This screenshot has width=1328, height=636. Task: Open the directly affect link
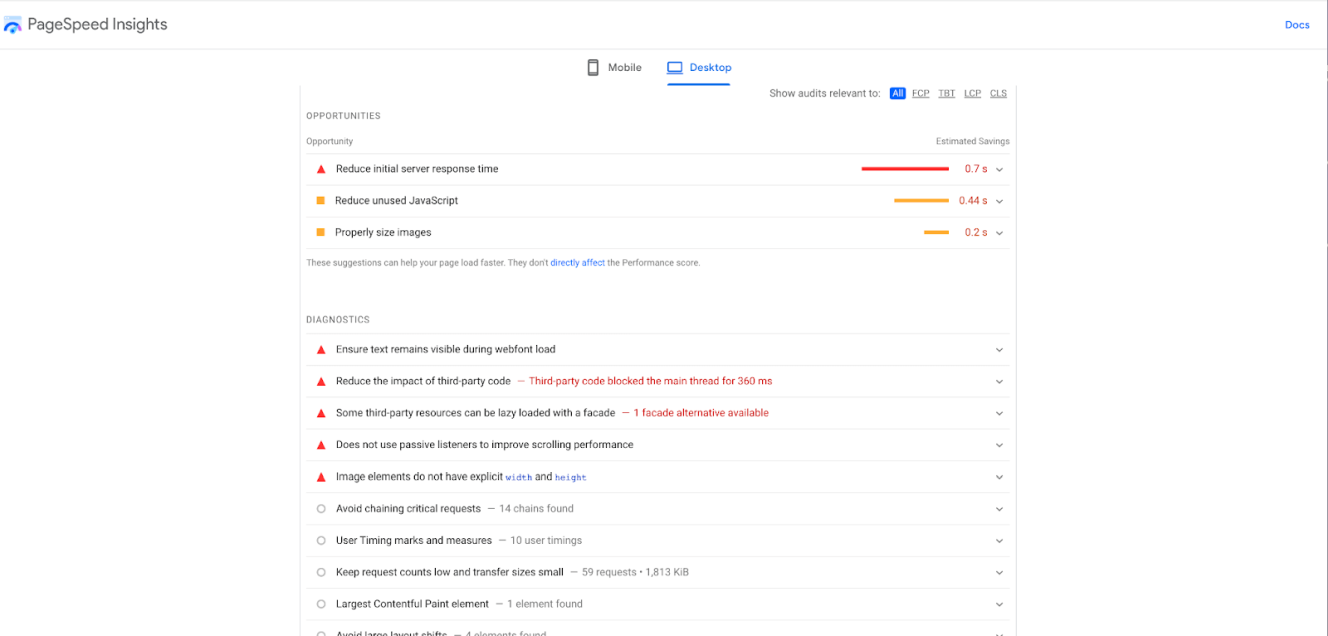point(577,263)
